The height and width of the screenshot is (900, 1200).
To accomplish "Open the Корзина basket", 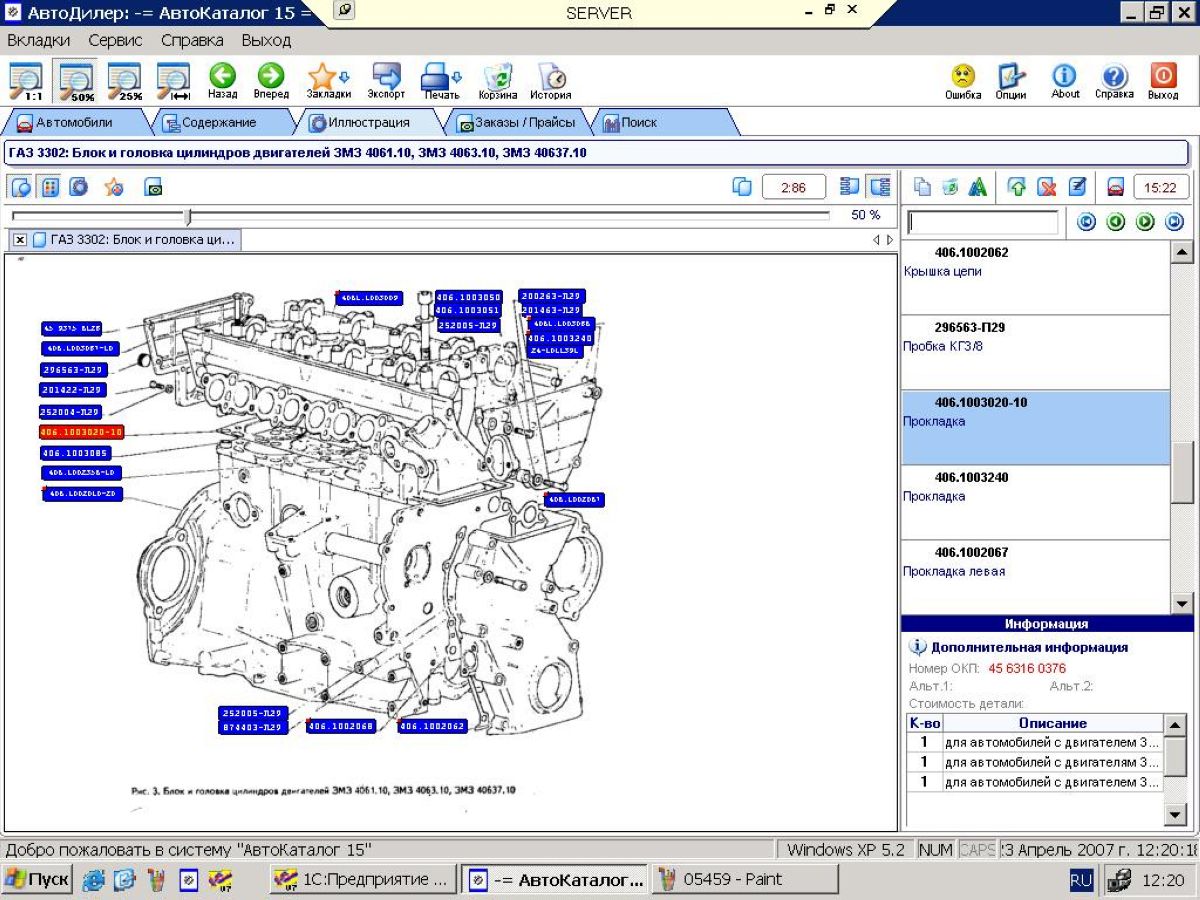I will point(497,82).
